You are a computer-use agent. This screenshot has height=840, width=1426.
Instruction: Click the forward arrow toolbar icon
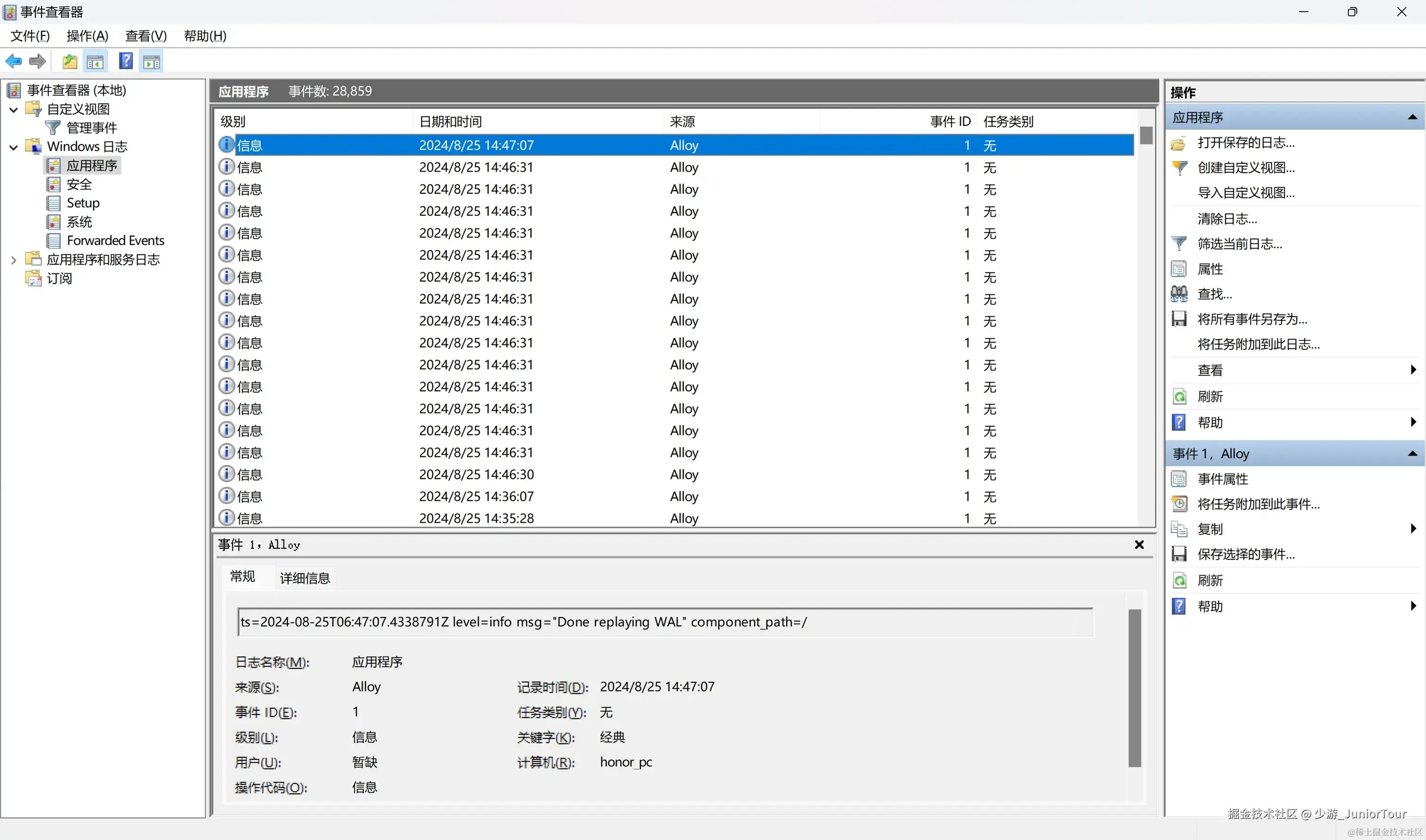tap(37, 61)
